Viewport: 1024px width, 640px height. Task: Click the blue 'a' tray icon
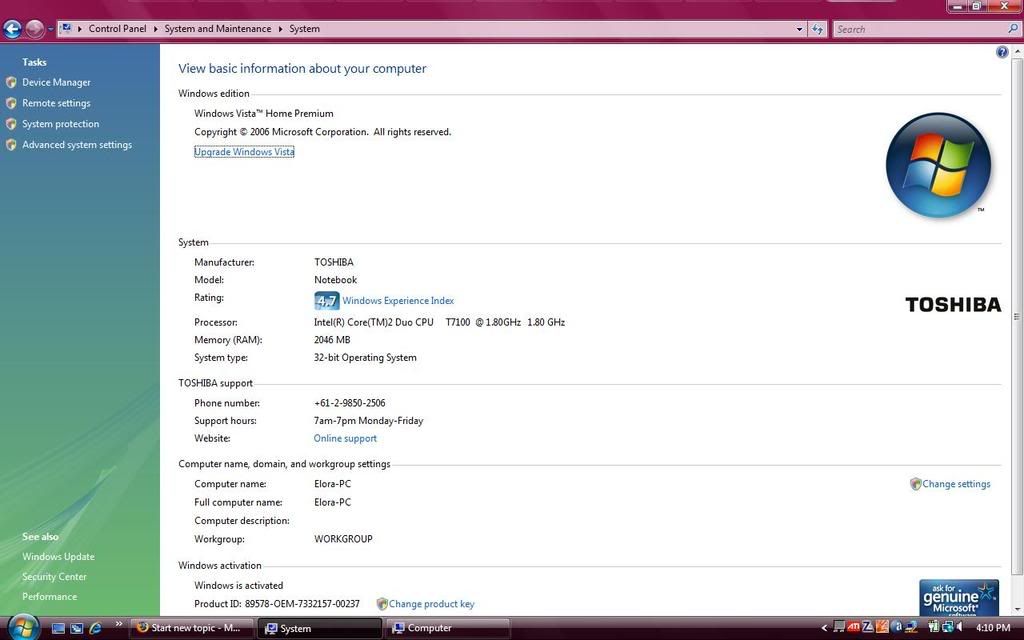899,627
